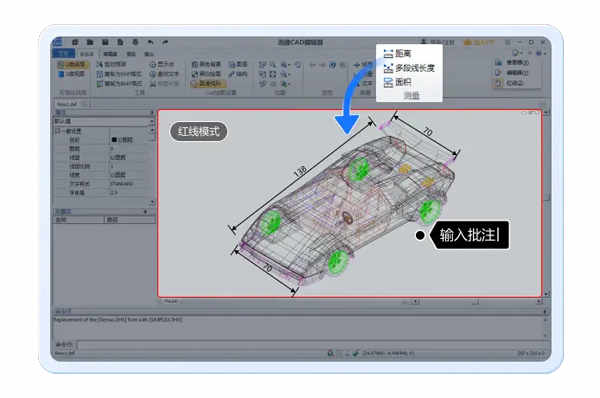Click the command line input field

pos(311,345)
